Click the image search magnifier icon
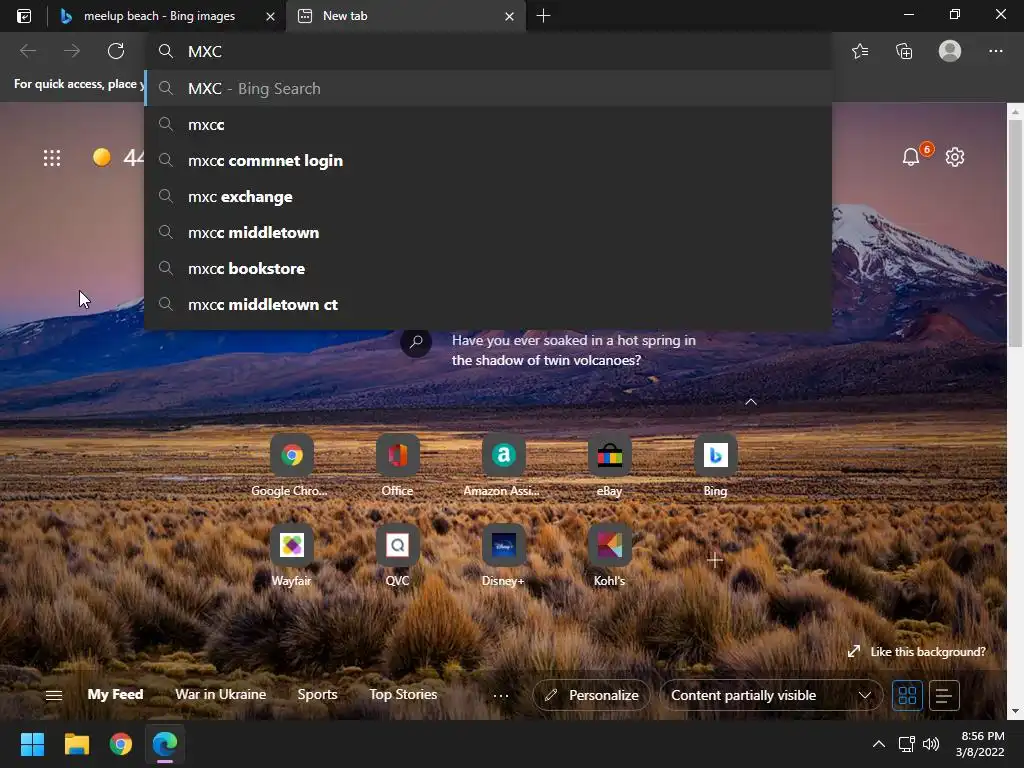The image size is (1024, 768). pos(416,342)
